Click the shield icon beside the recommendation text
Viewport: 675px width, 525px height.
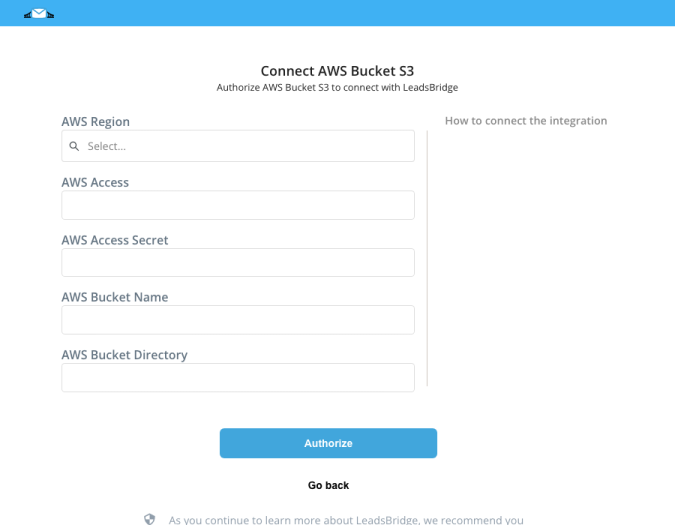pyautogui.click(x=149, y=519)
